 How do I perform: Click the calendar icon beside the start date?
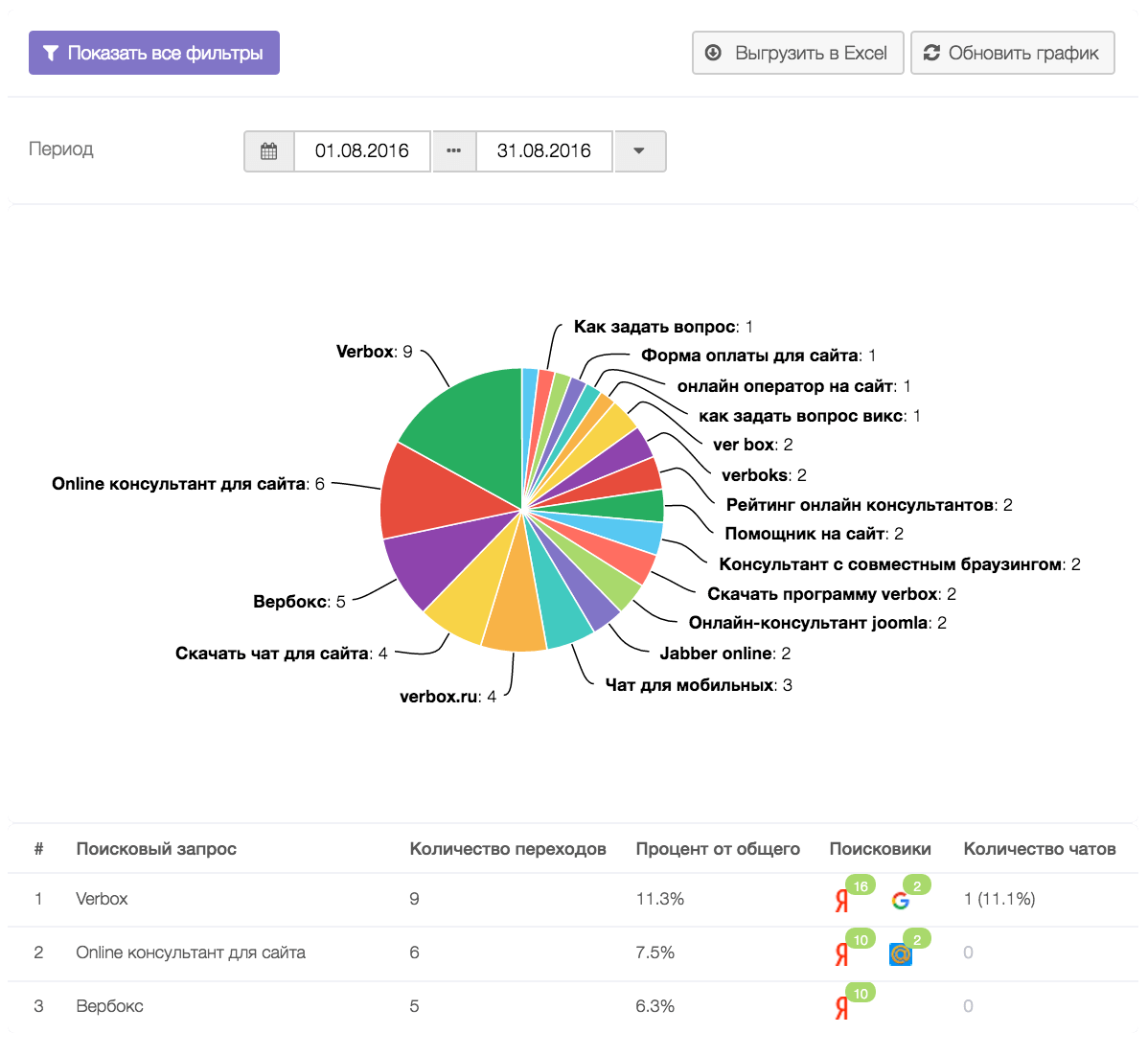(x=269, y=151)
